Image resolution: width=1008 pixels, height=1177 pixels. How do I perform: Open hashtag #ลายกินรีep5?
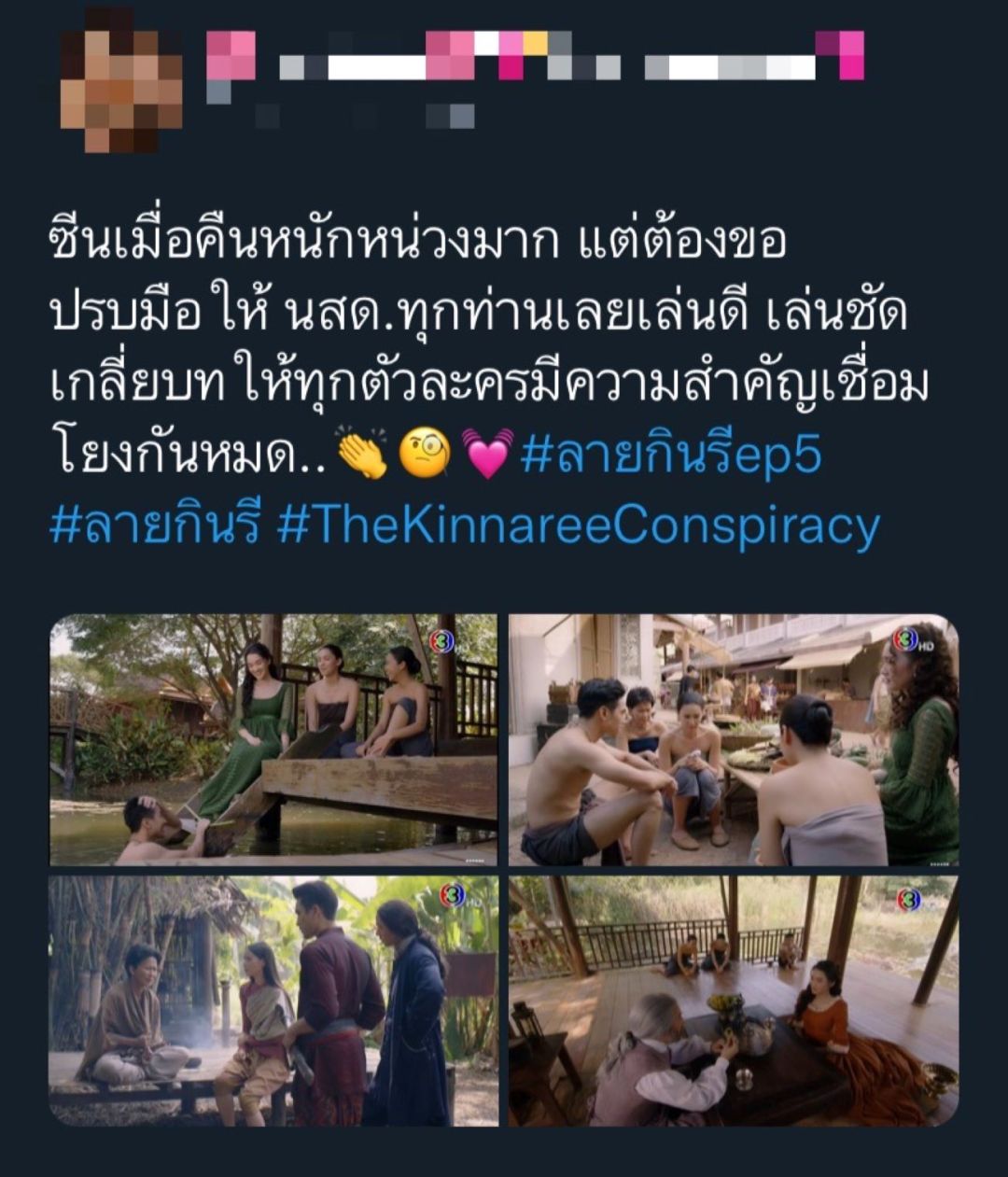point(670,457)
